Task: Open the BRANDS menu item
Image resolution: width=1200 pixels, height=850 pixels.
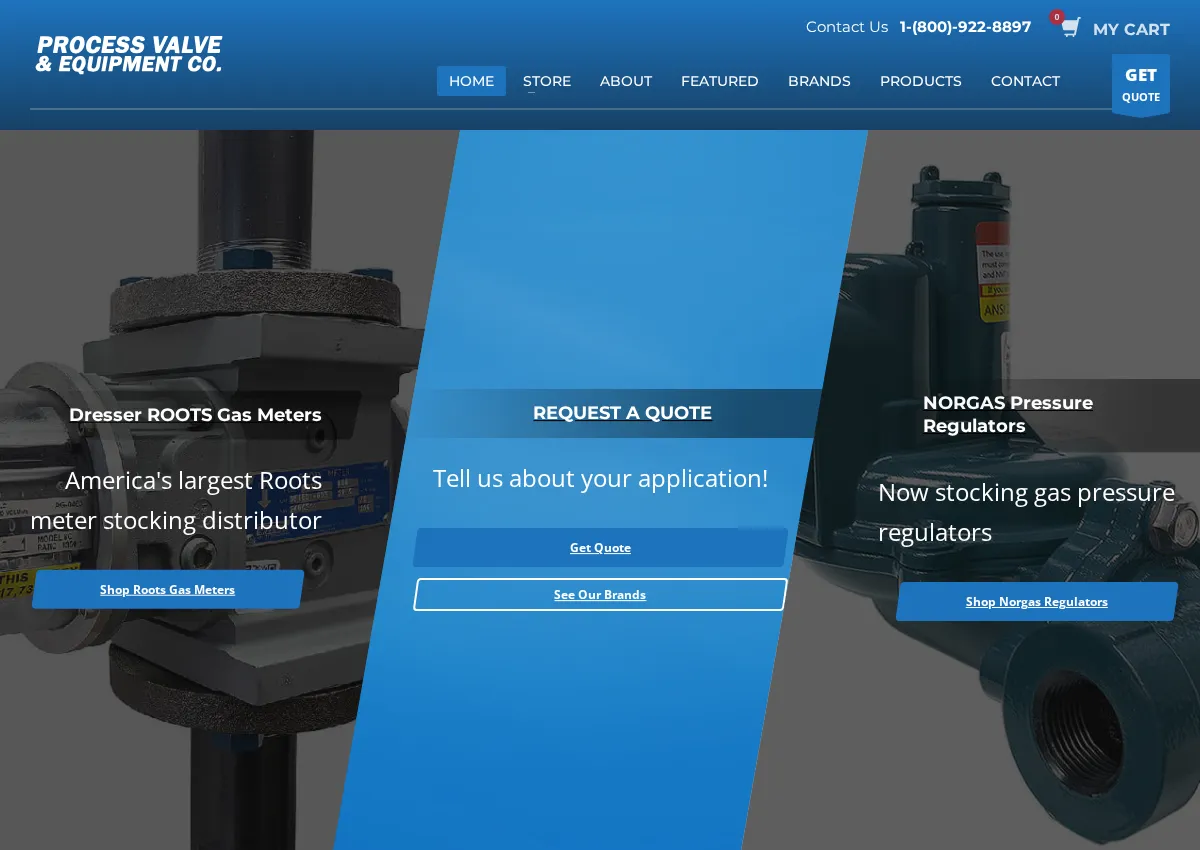Action: point(819,81)
